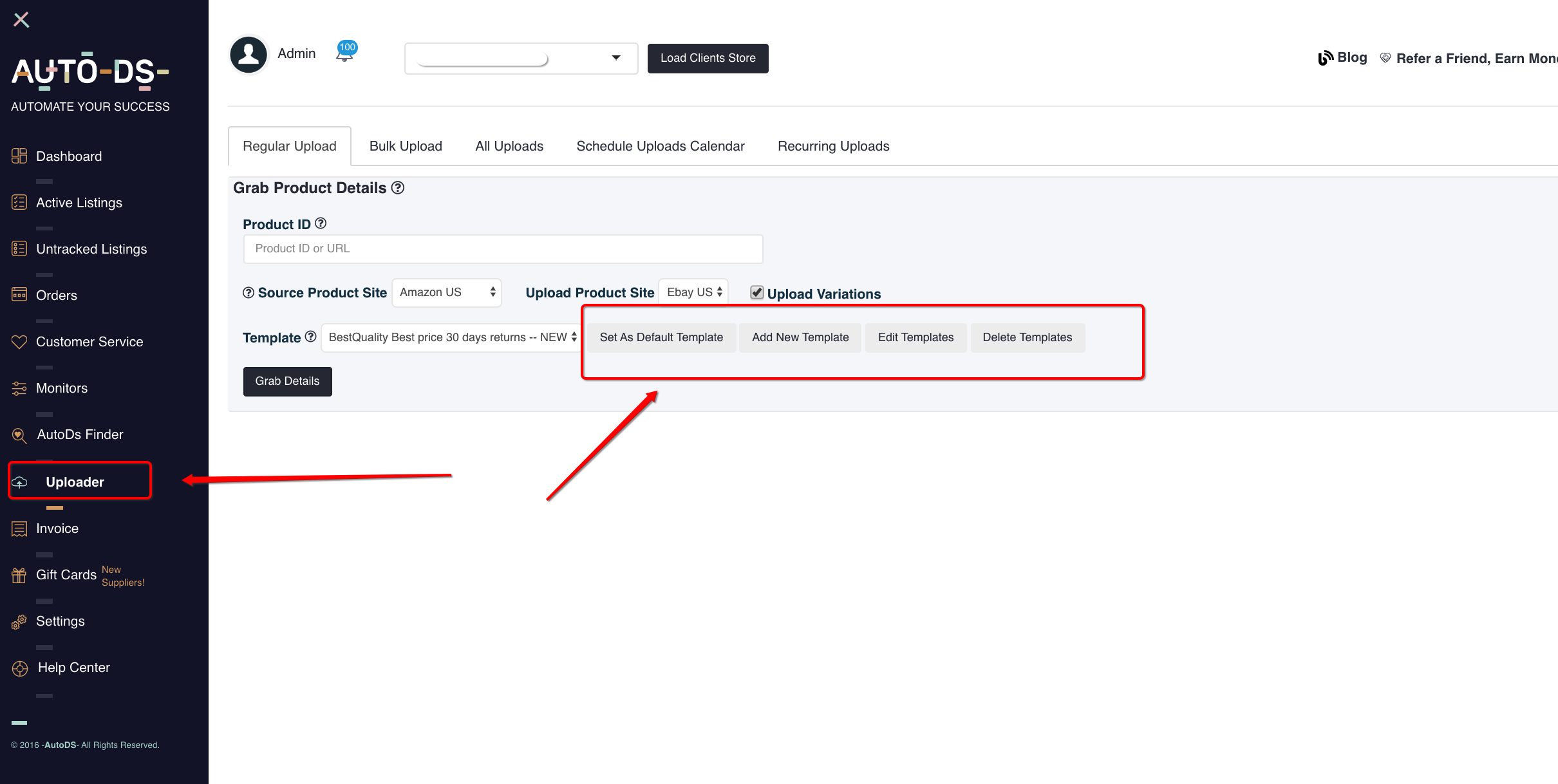1558x784 pixels.
Task: Click the Admin profile avatar
Action: [249, 55]
